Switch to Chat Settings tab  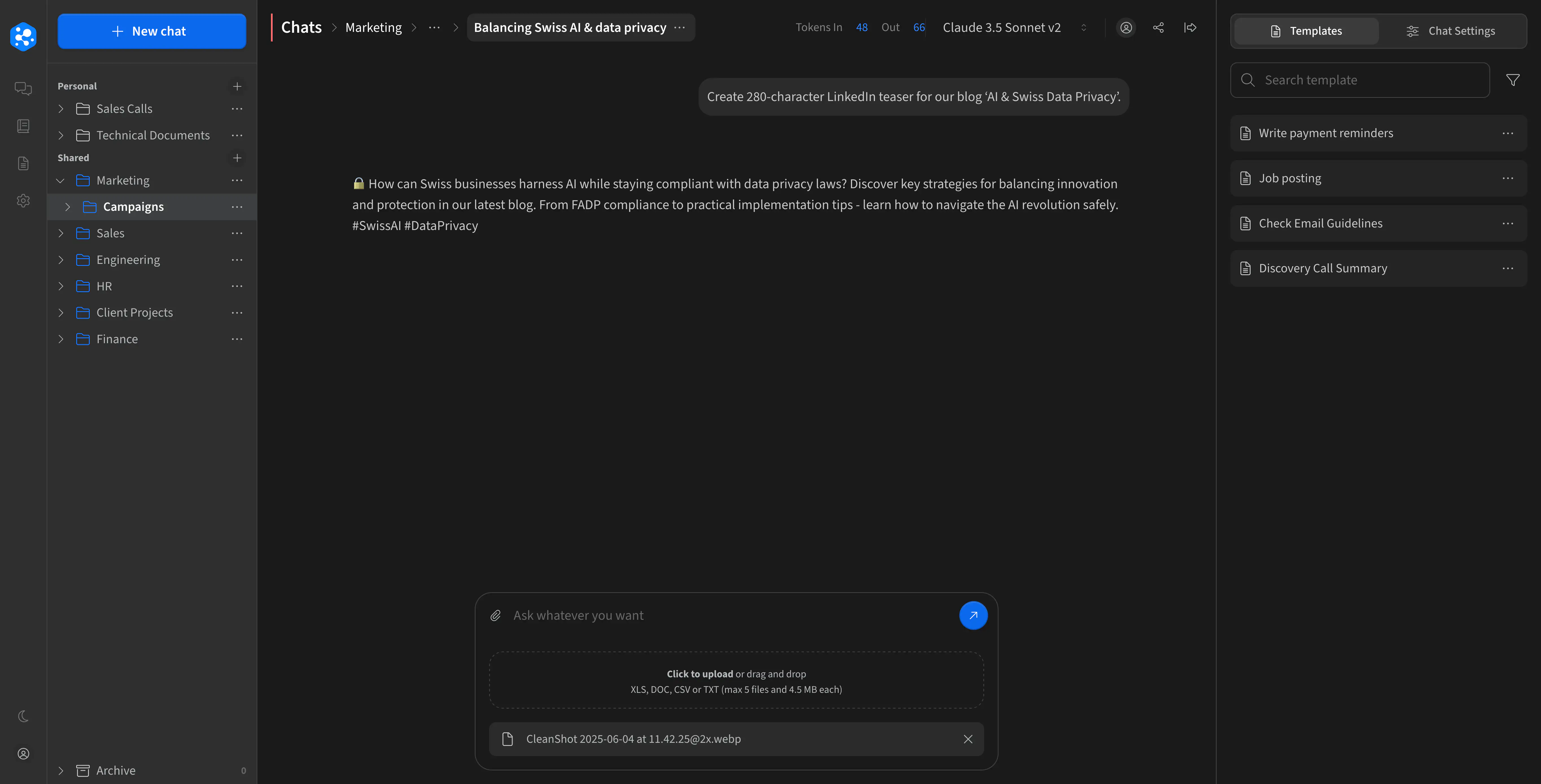(x=1451, y=31)
